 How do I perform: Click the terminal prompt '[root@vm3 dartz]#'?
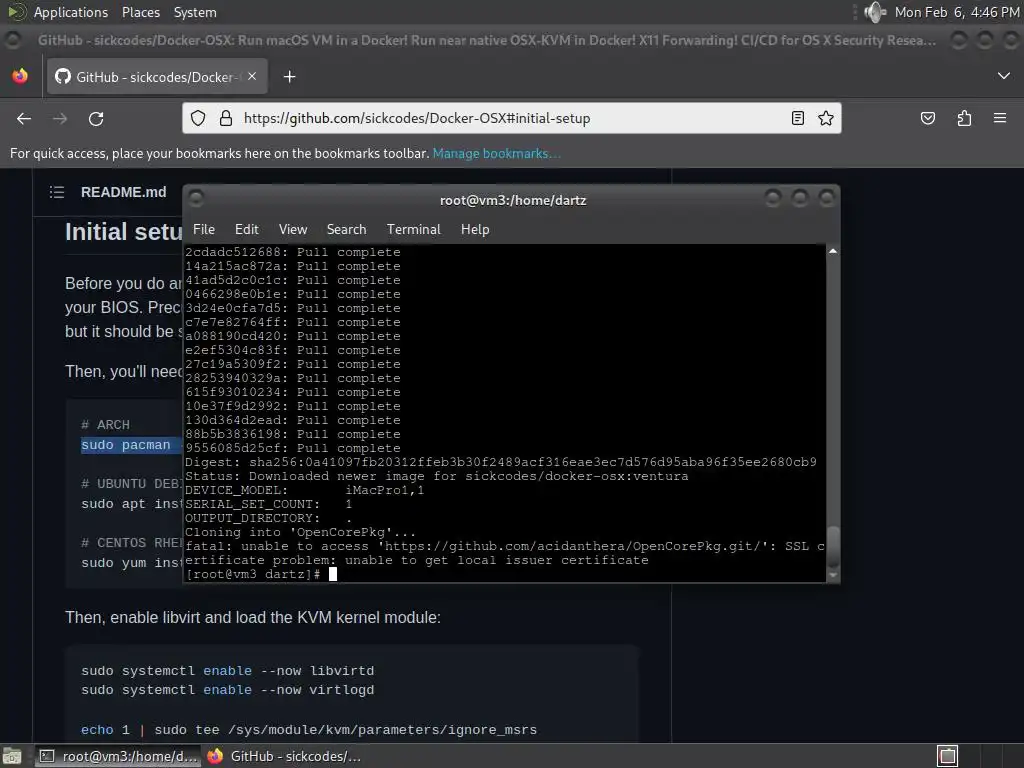[252, 574]
